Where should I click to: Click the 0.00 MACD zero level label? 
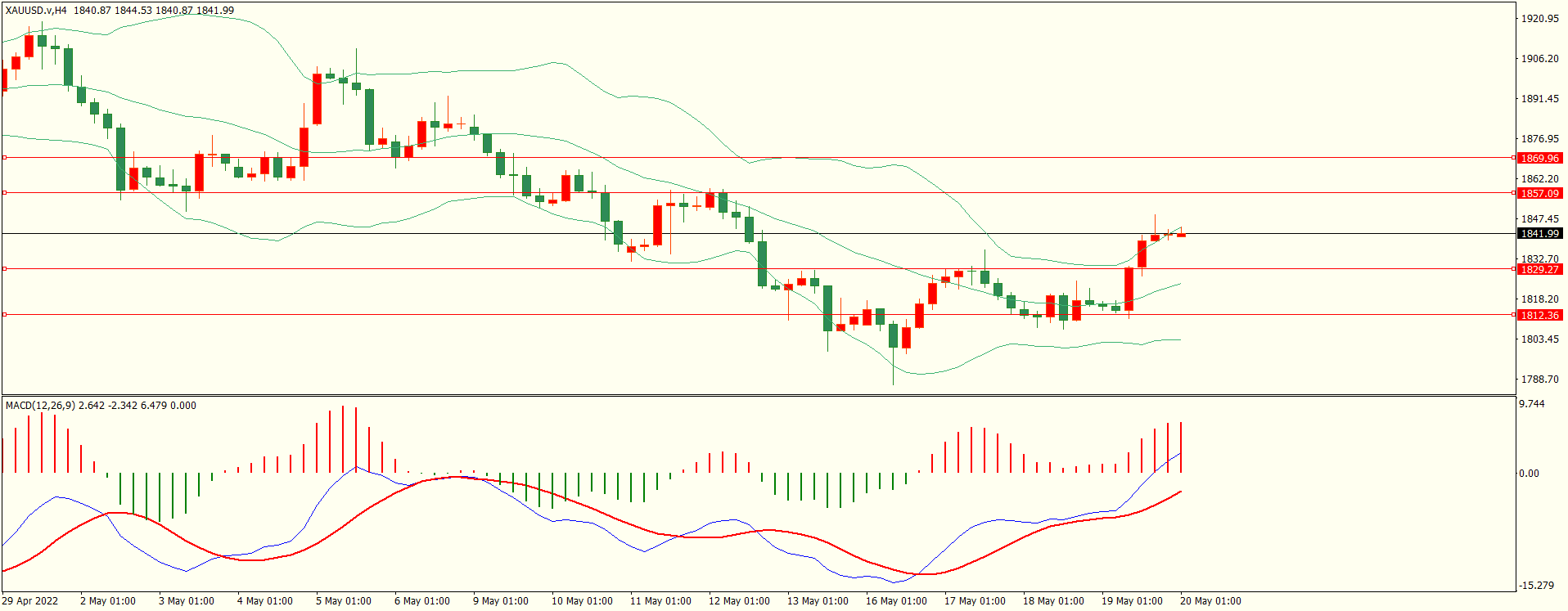click(x=1529, y=473)
